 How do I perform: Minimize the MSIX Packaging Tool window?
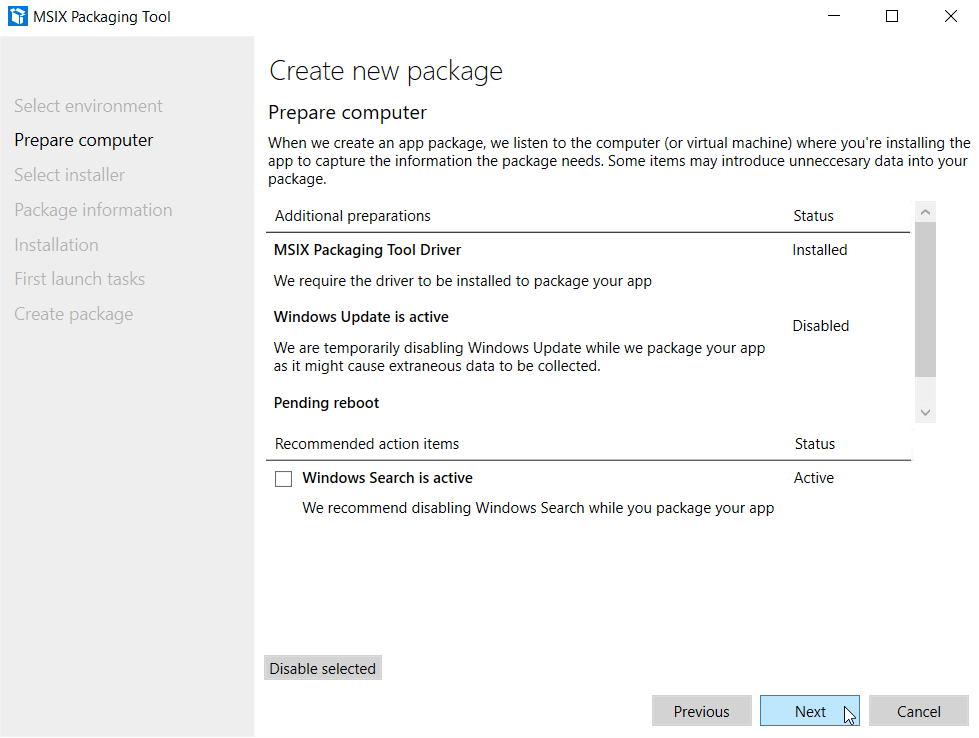[x=834, y=16]
